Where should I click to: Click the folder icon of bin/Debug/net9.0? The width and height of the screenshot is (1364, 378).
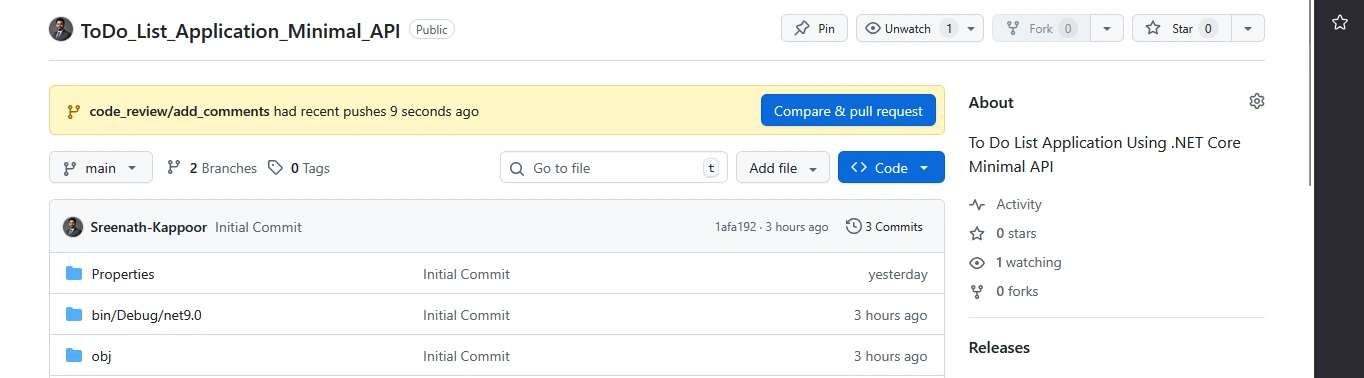click(x=74, y=315)
